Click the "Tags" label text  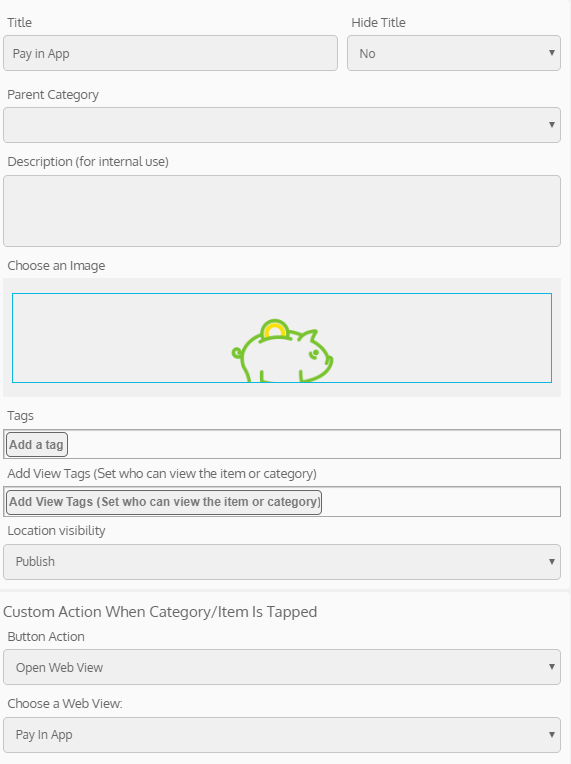20,416
